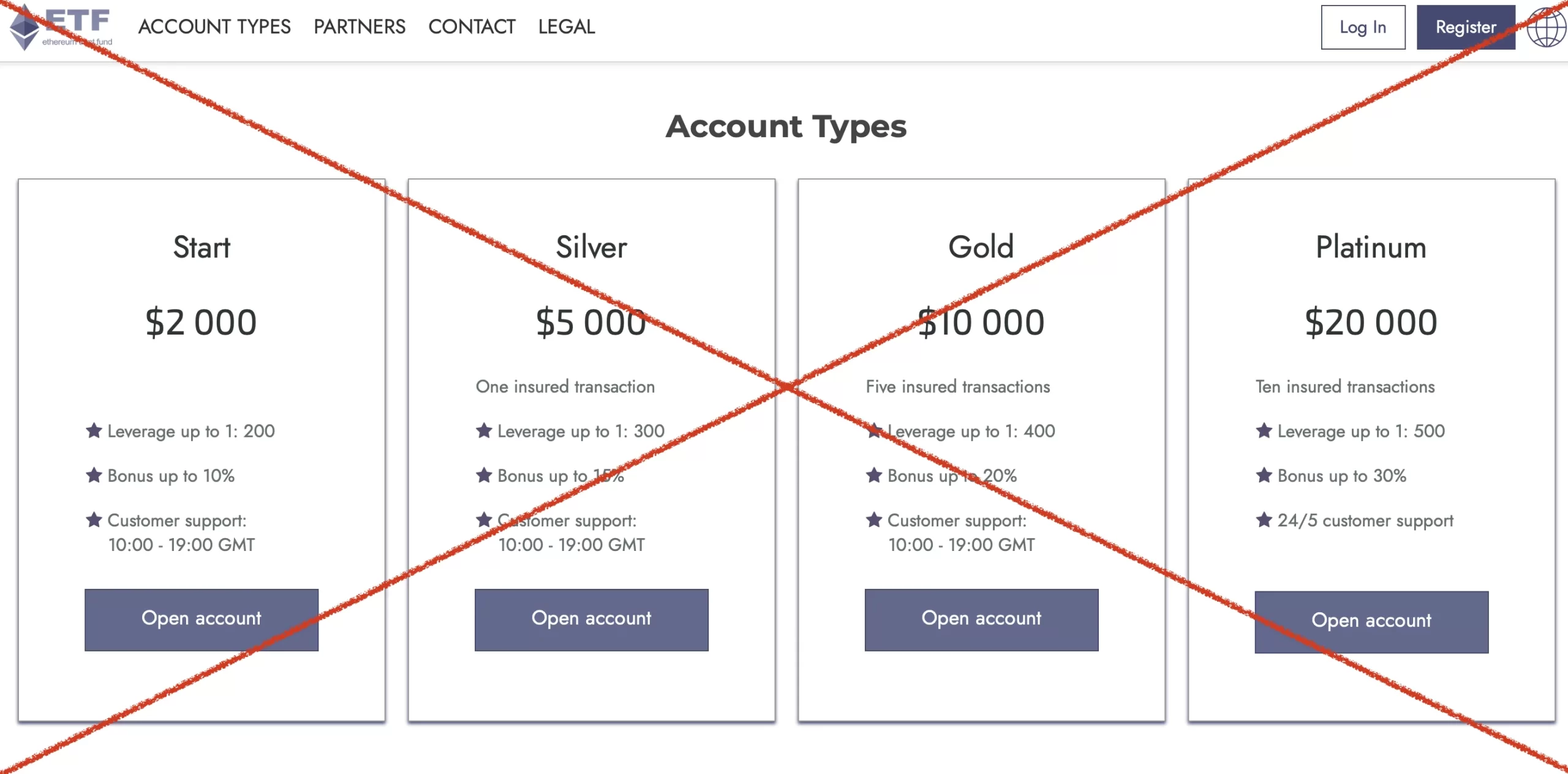Click the Register button
The width and height of the screenshot is (1568, 774).
[x=1466, y=28]
